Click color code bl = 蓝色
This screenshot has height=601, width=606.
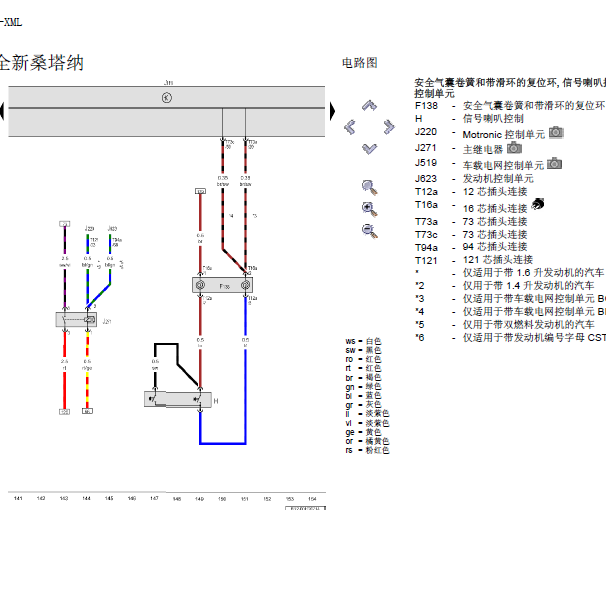point(363,396)
